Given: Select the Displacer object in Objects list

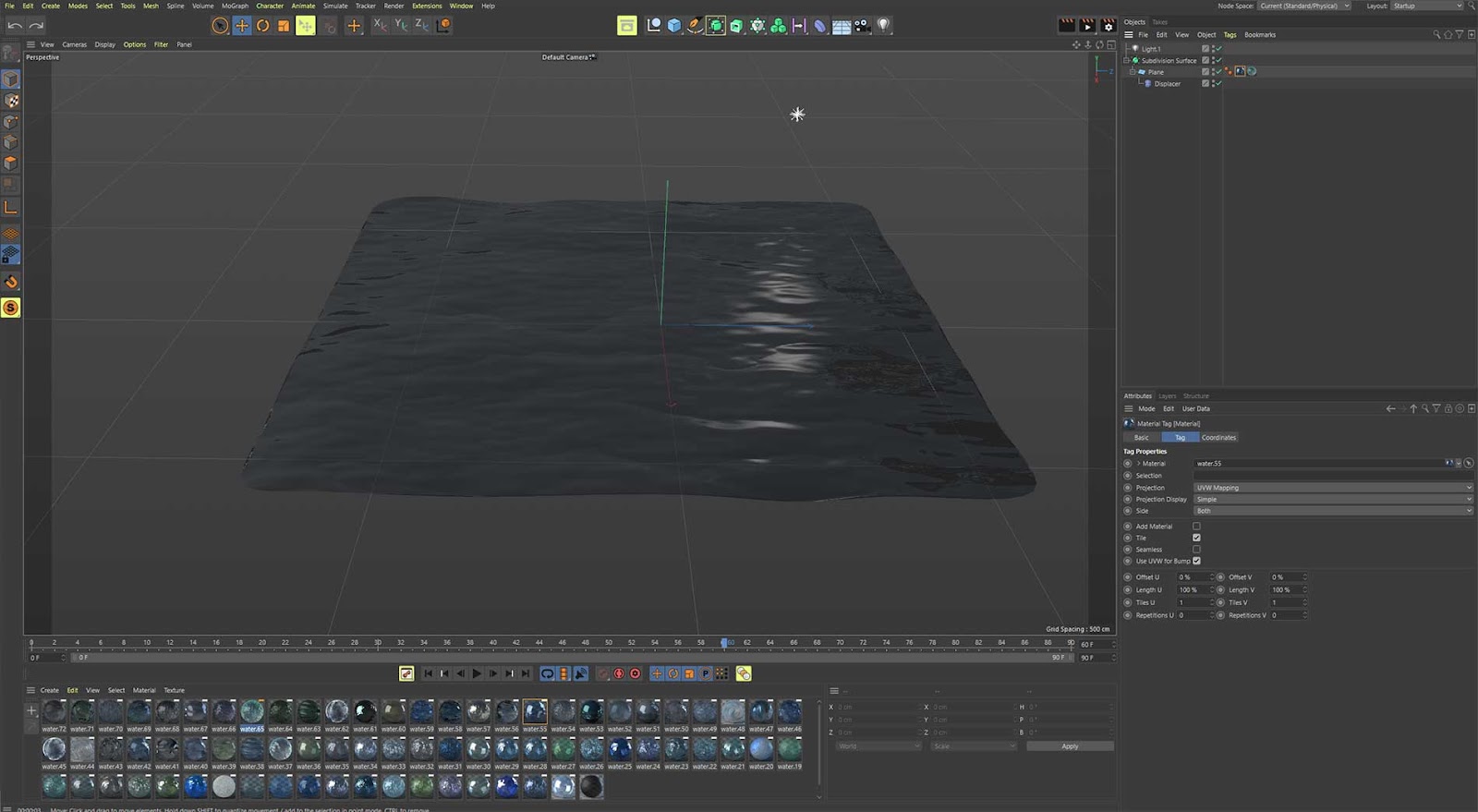Looking at the screenshot, I should (x=1167, y=84).
